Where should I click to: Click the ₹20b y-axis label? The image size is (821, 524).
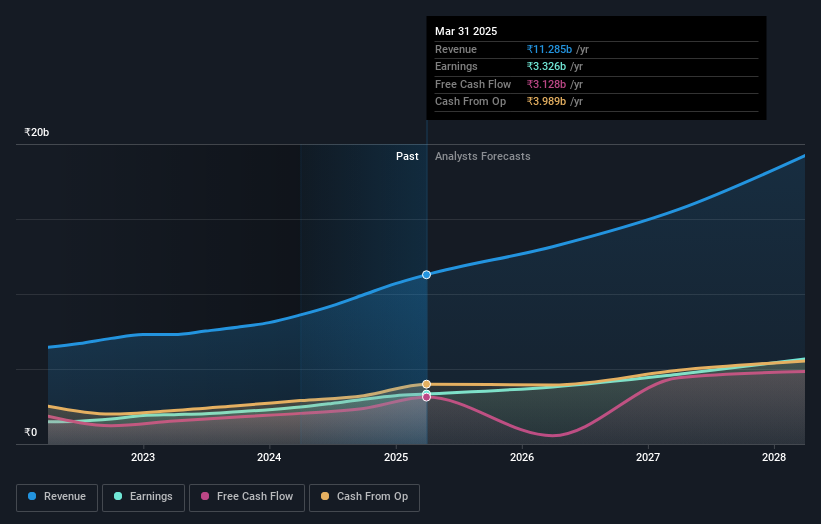point(37,132)
